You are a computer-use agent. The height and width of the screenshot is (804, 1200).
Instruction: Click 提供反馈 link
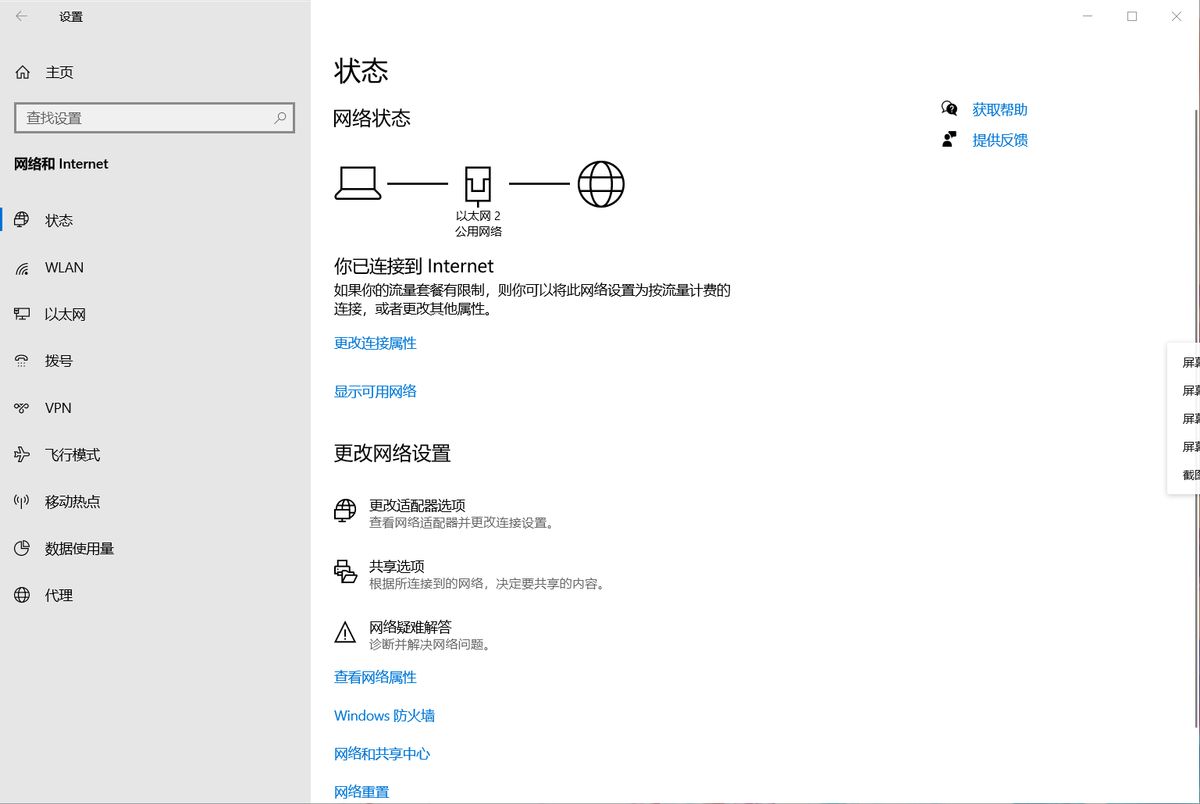[1000, 140]
